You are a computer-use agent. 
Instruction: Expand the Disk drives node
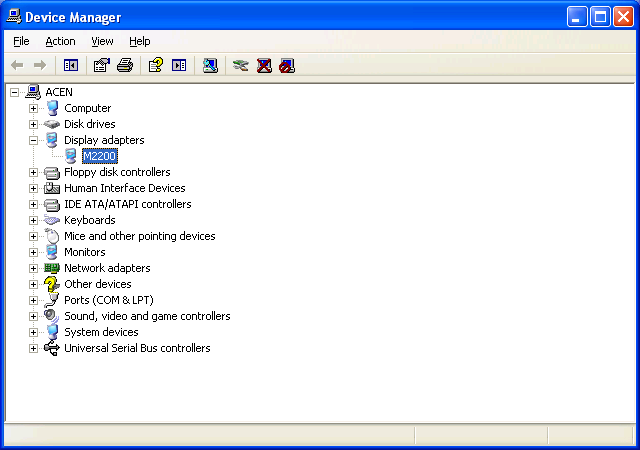[33, 124]
